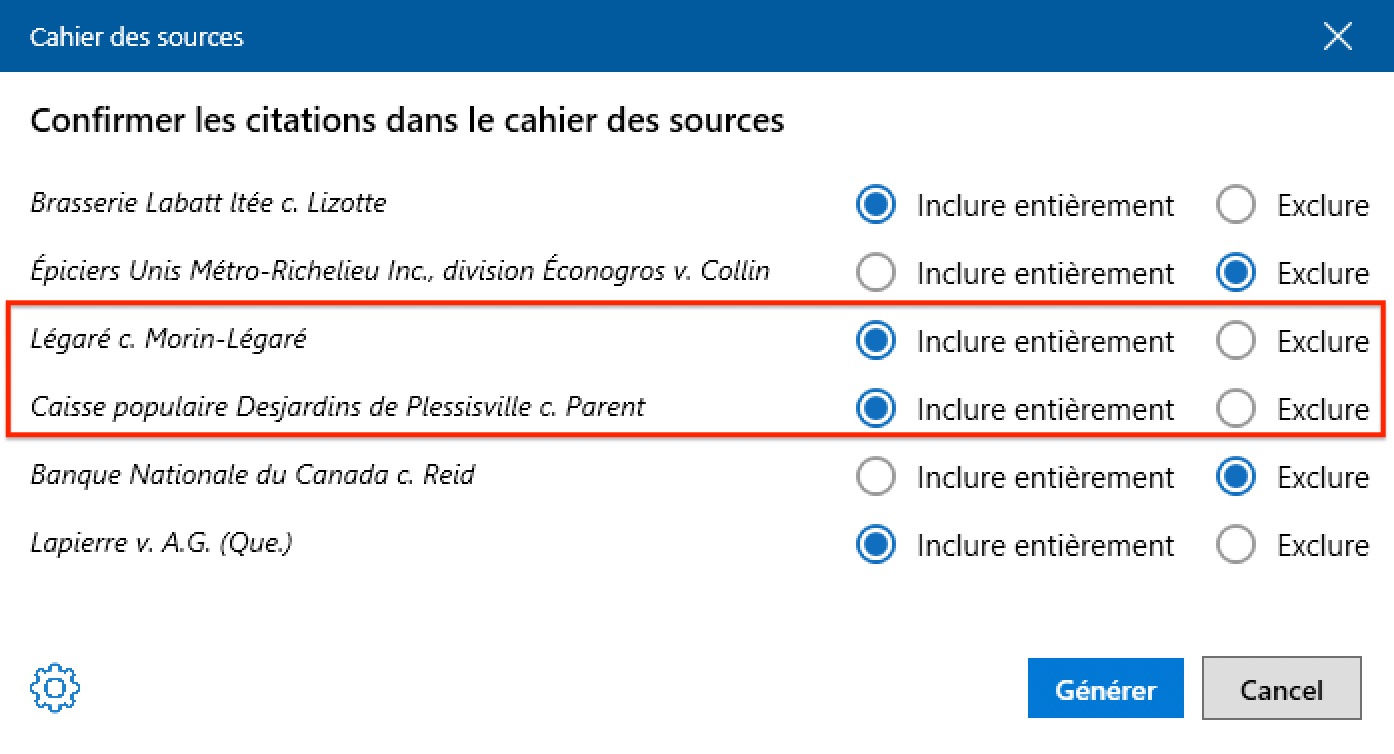Click the Banque Nationale du Canada c. Reid citation
The width and height of the screenshot is (1394, 754).
(x=253, y=474)
